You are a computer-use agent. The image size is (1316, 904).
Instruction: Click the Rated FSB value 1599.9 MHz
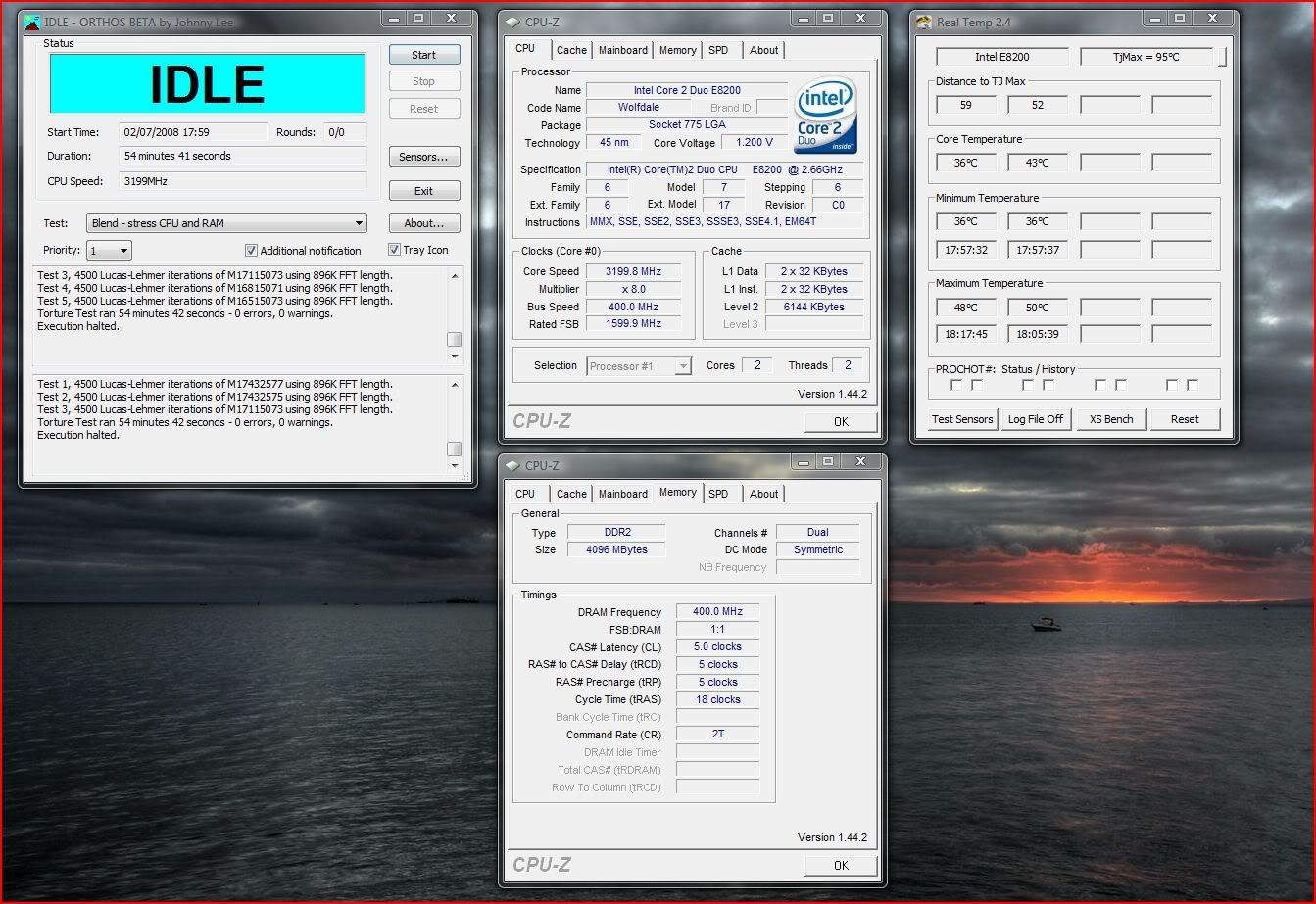coord(633,324)
